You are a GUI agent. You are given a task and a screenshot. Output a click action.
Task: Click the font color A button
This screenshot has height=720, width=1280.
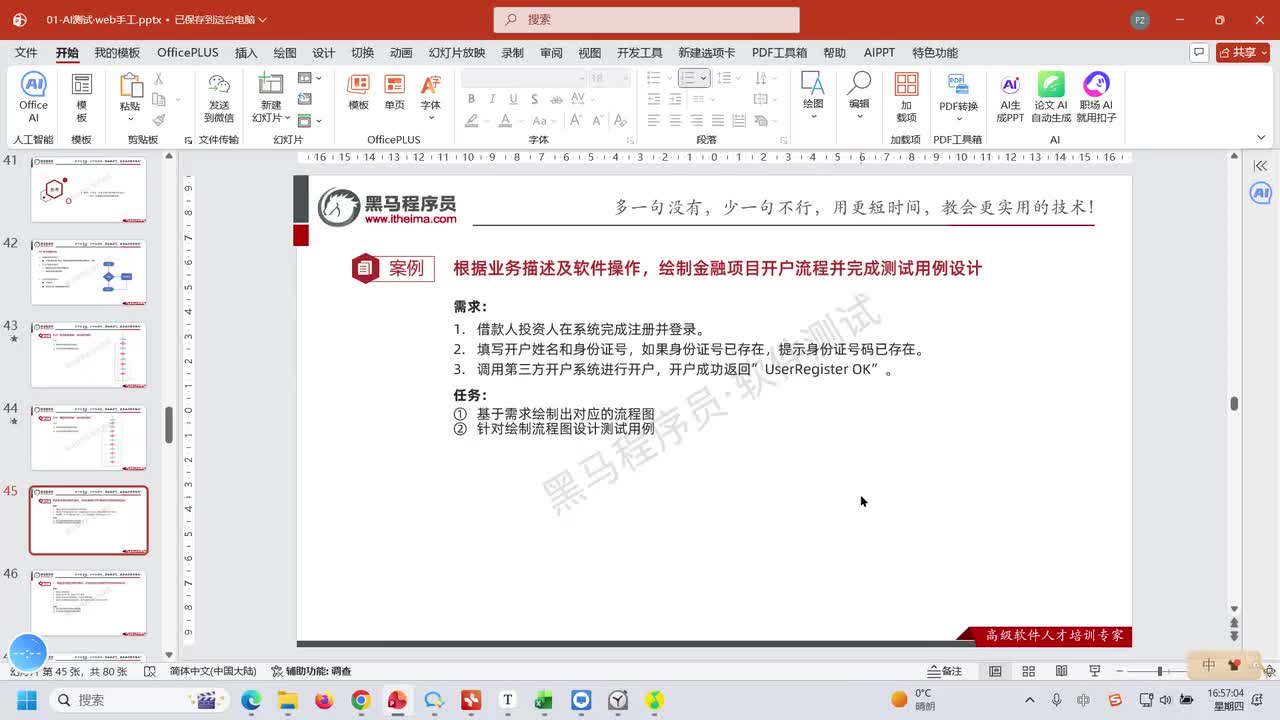coord(506,120)
